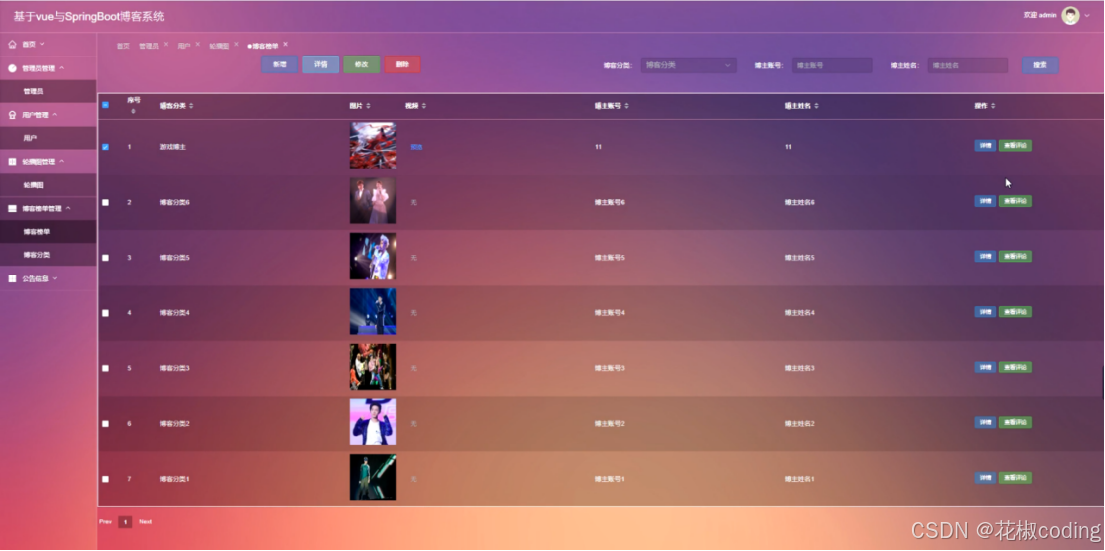Open the thumbnail image of 博客分类3 row
The height and width of the screenshot is (551, 1105).
[373, 367]
